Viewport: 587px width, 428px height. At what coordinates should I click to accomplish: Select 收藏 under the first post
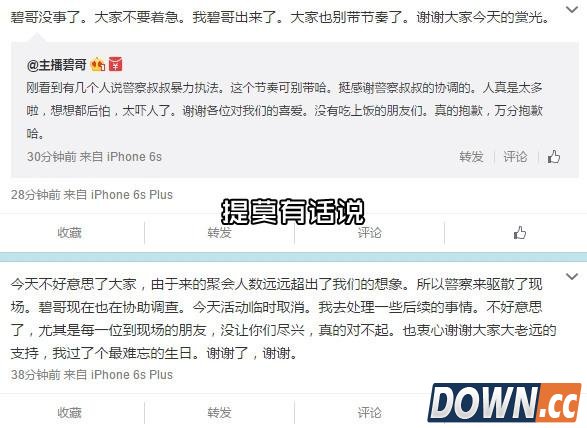pyautogui.click(x=69, y=233)
